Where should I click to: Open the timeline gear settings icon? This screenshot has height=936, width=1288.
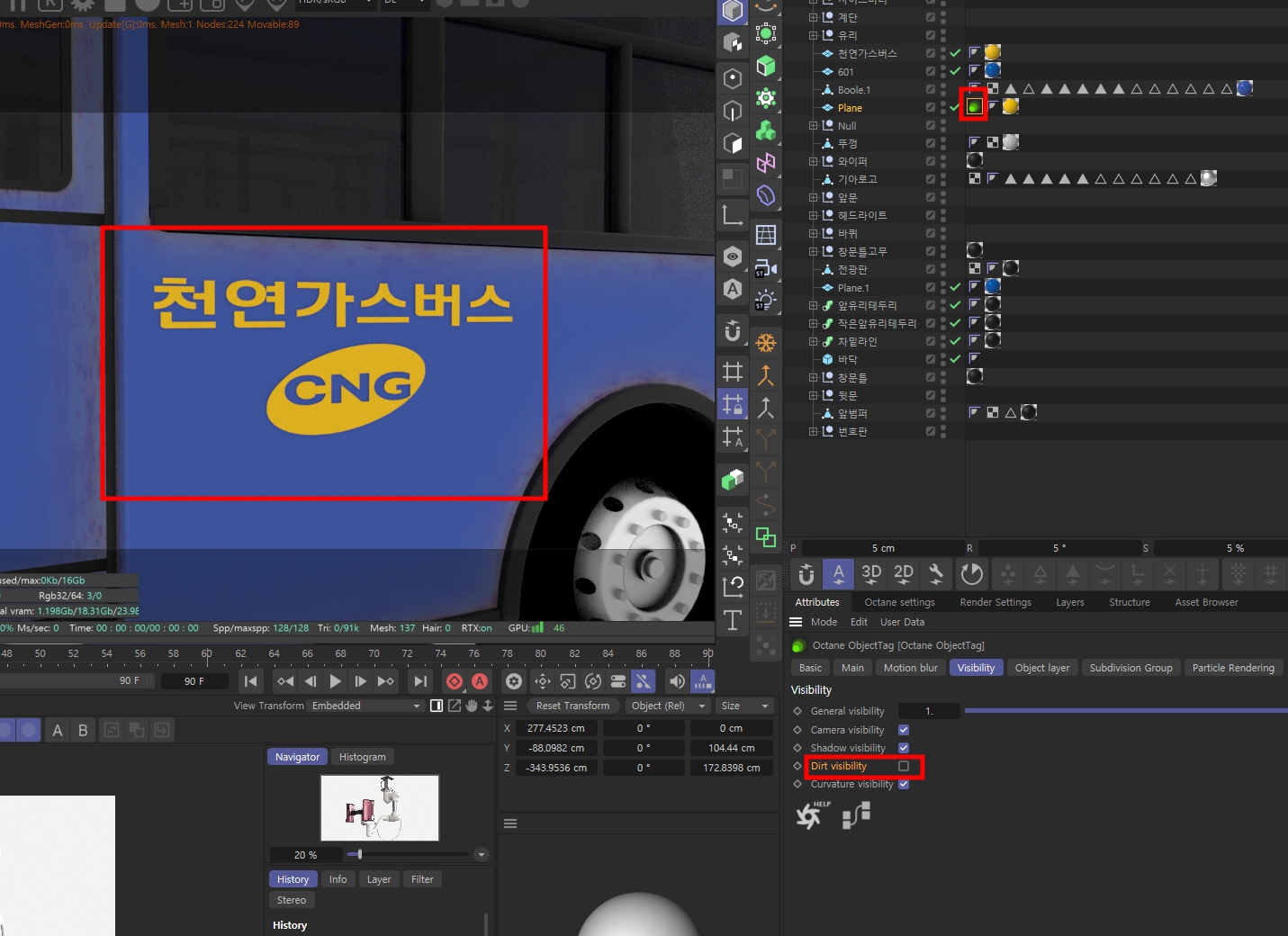514,681
